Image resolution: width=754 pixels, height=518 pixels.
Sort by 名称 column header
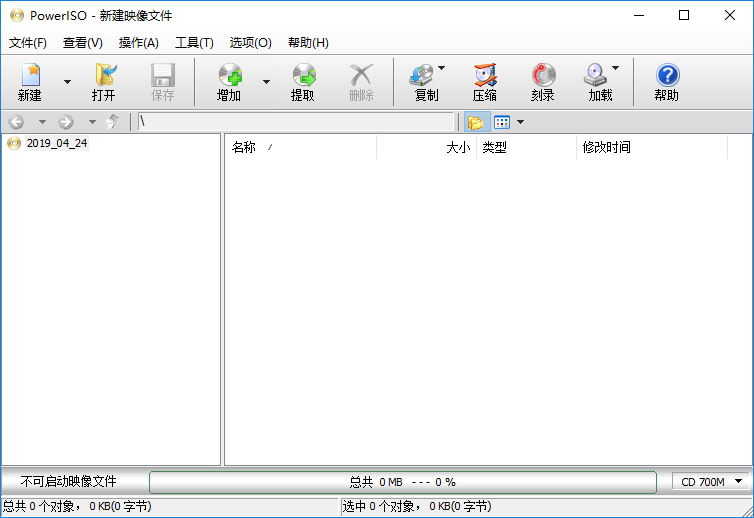[x=244, y=148]
